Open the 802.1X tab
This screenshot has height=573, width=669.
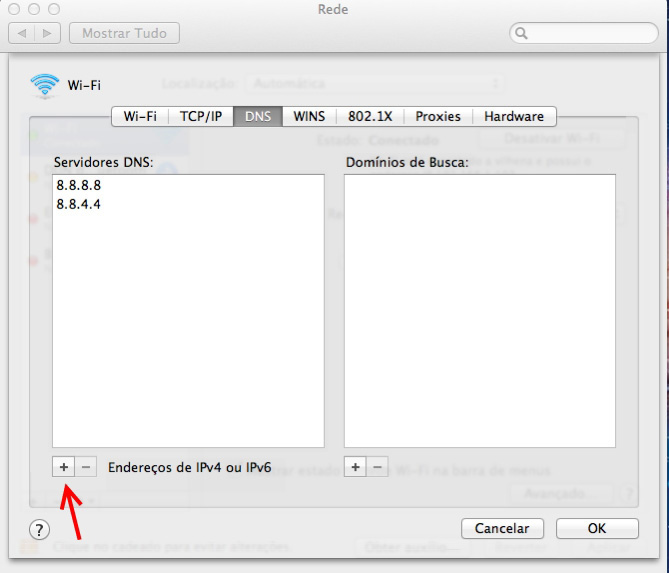[370, 116]
